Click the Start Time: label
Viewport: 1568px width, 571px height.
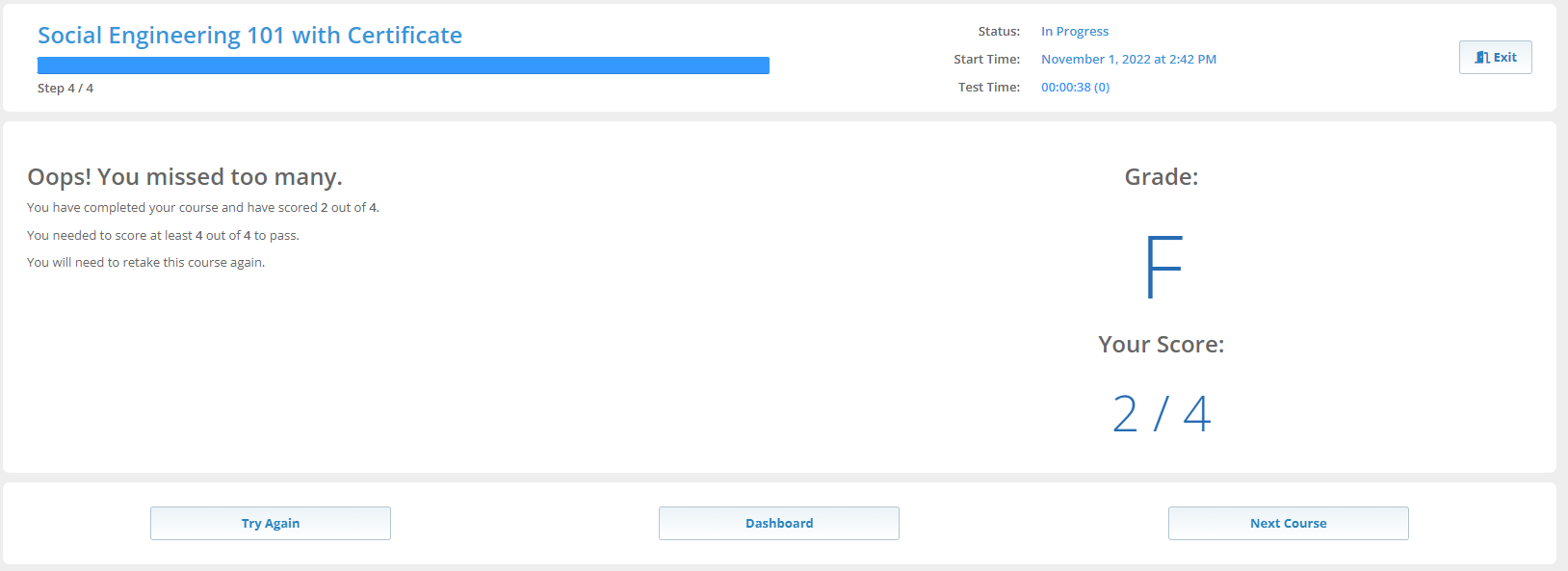click(x=986, y=60)
